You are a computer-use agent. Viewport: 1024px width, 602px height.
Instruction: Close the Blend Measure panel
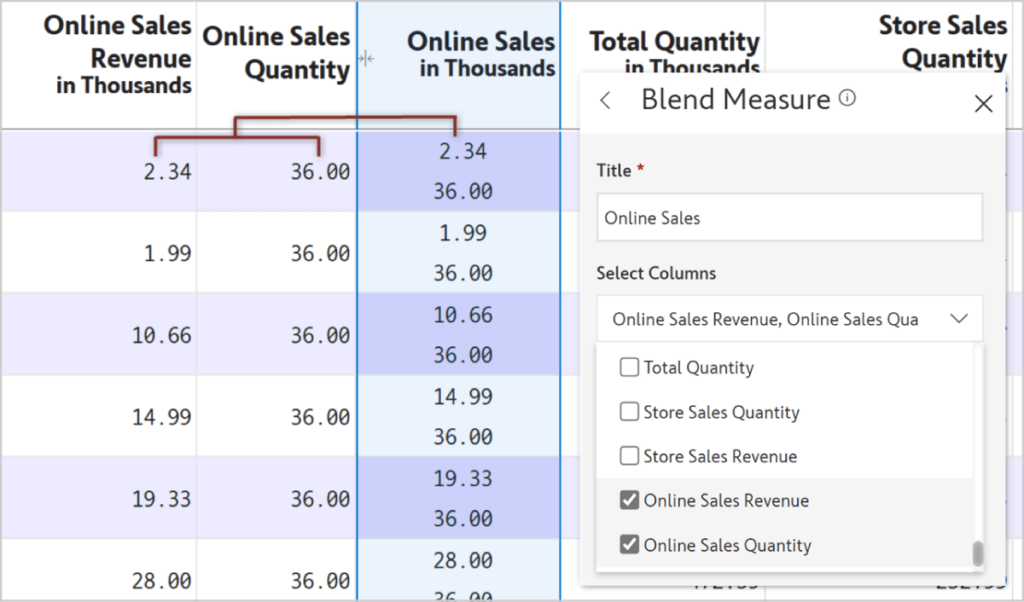tap(983, 103)
